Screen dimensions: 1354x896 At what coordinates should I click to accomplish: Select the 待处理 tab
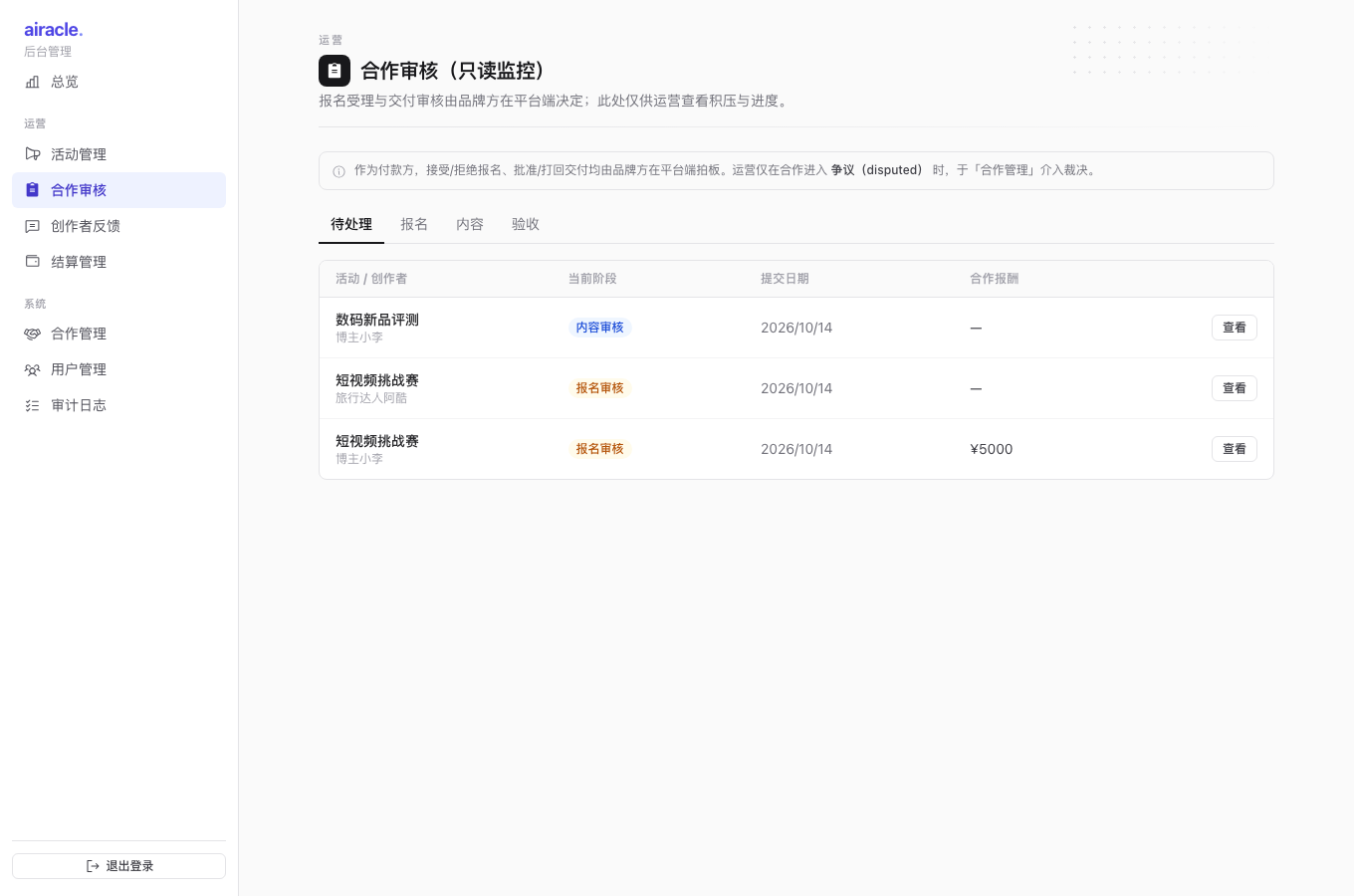(351, 225)
